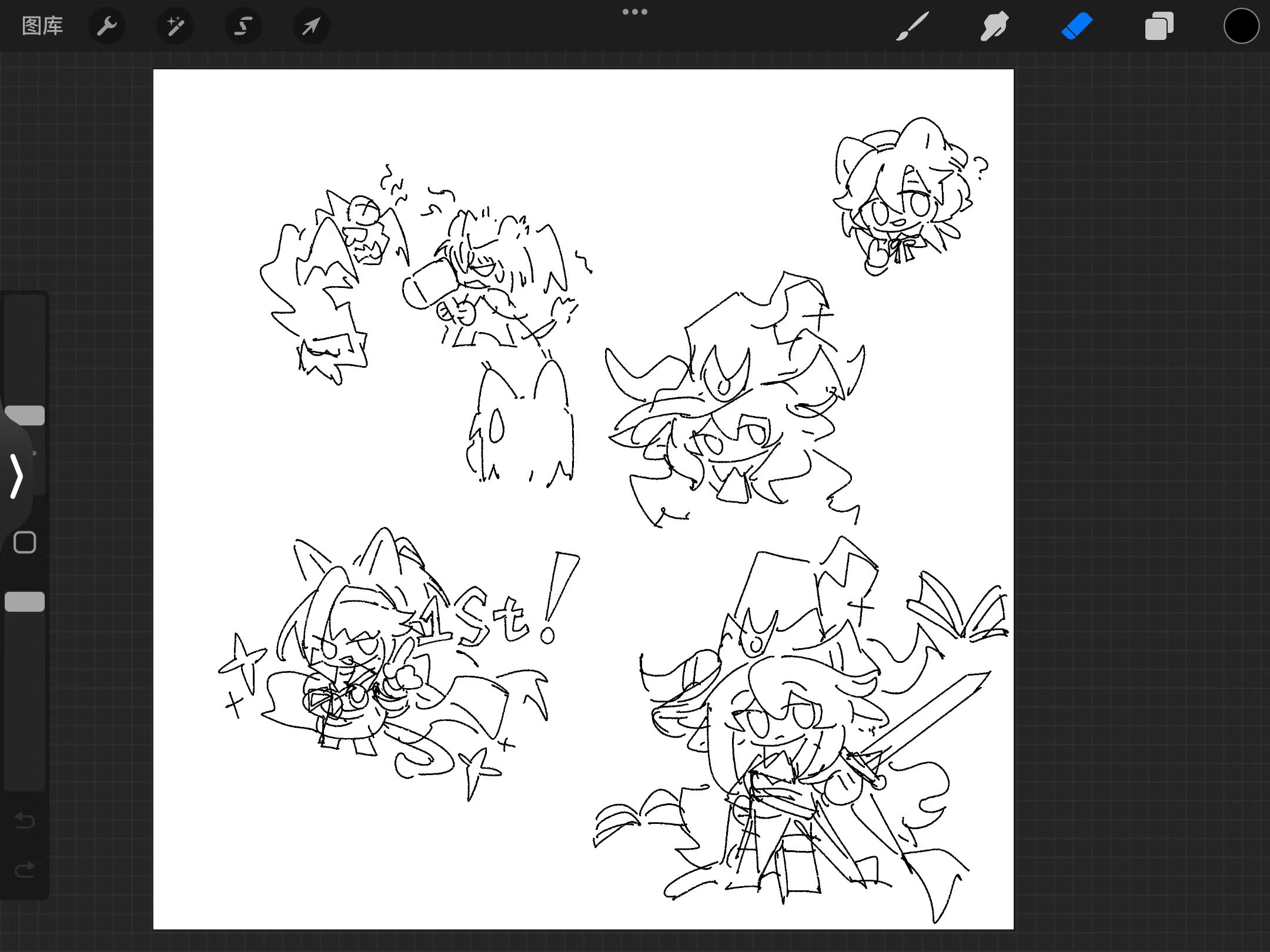Open the black color circle picker
1270x952 pixels.
pos(1241,26)
